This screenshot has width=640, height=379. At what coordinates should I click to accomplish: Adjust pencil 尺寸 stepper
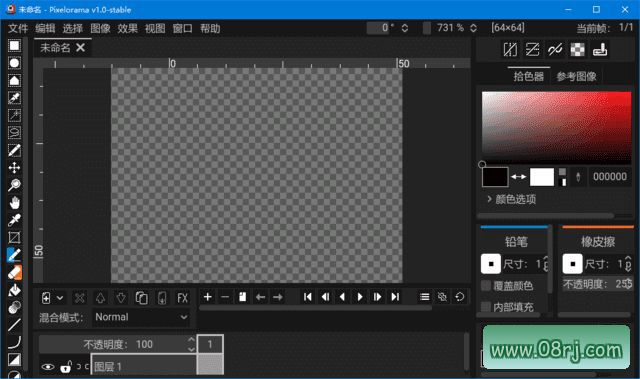546,264
